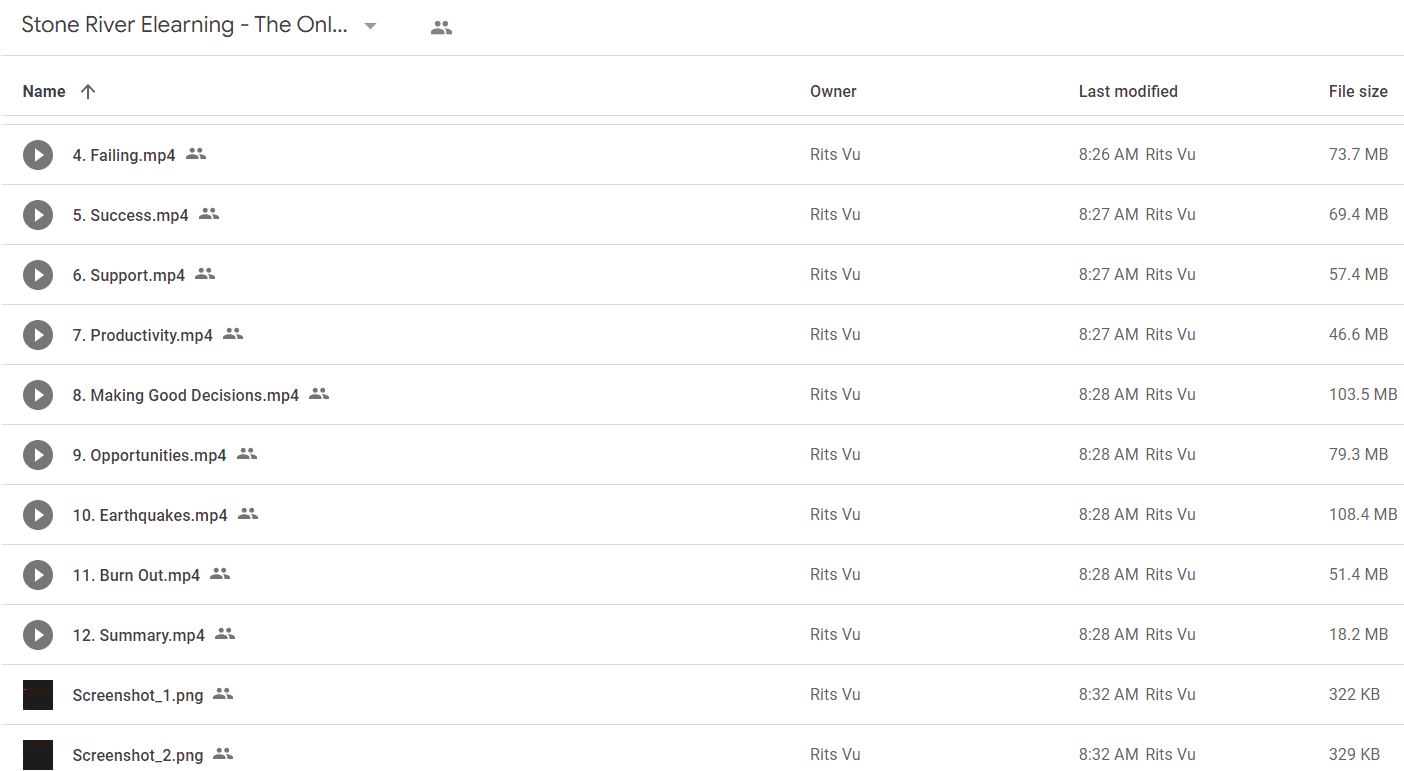Click the play icon for 4. Failing.mp4
Viewport: 1404px width, 771px height.
coord(38,155)
